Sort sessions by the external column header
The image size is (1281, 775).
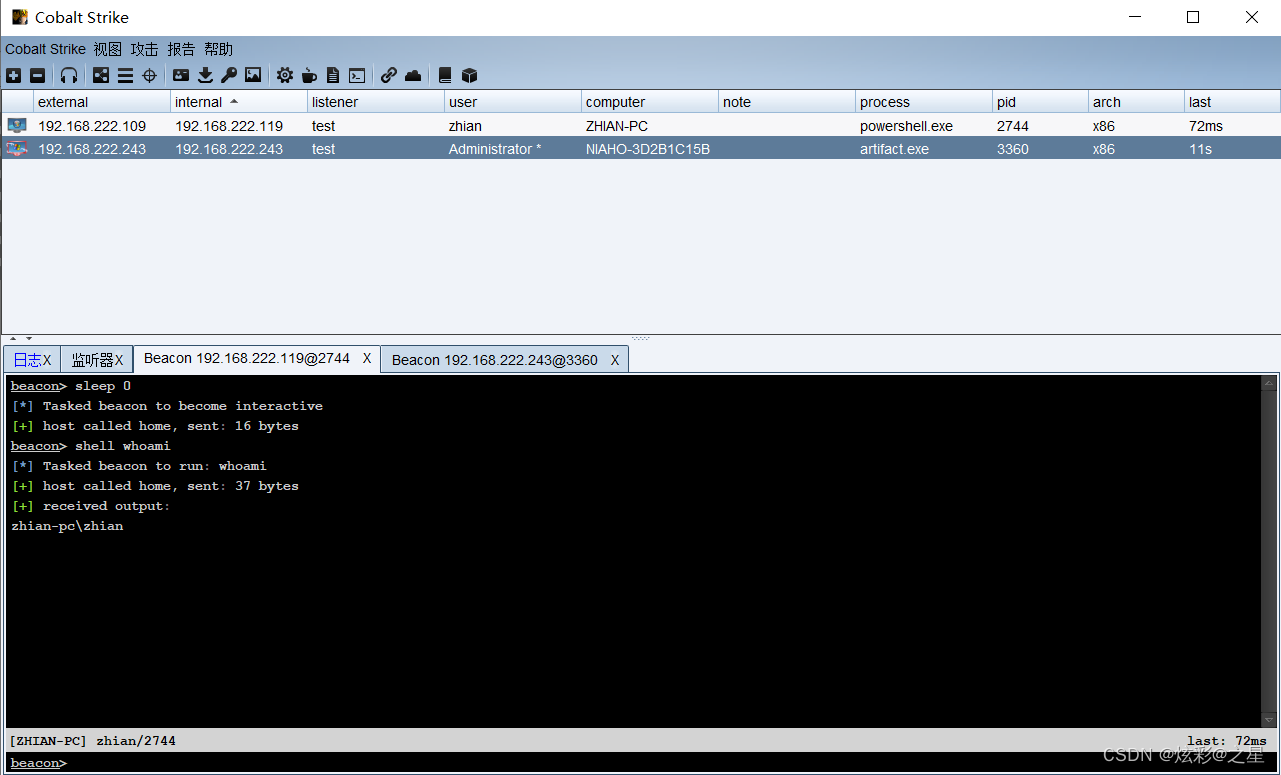click(102, 102)
